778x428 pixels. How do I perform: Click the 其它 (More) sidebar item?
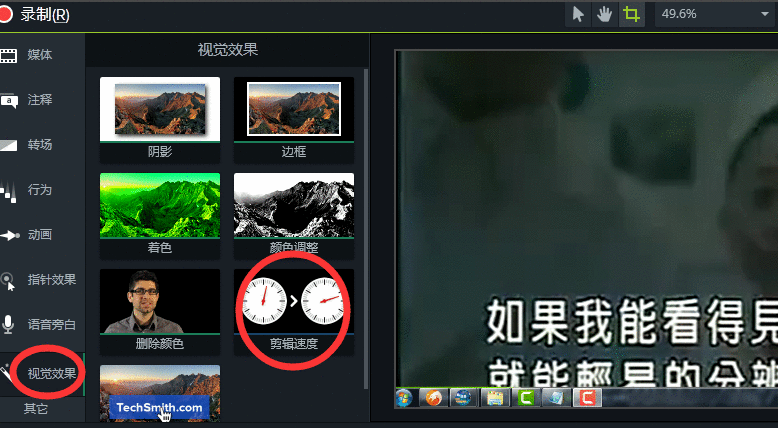(36, 409)
